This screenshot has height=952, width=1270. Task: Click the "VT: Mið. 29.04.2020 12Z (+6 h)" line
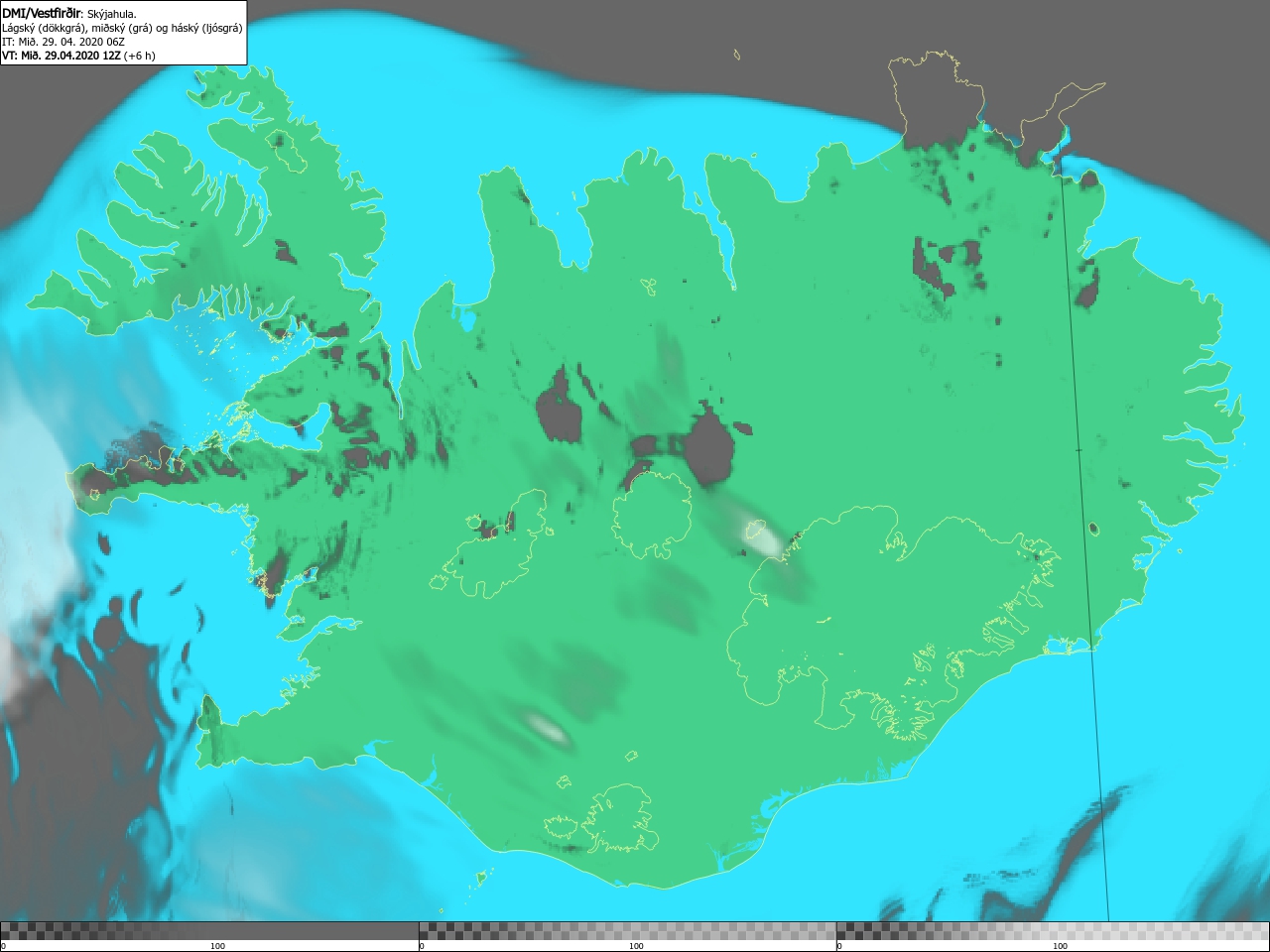pyautogui.click(x=78, y=56)
